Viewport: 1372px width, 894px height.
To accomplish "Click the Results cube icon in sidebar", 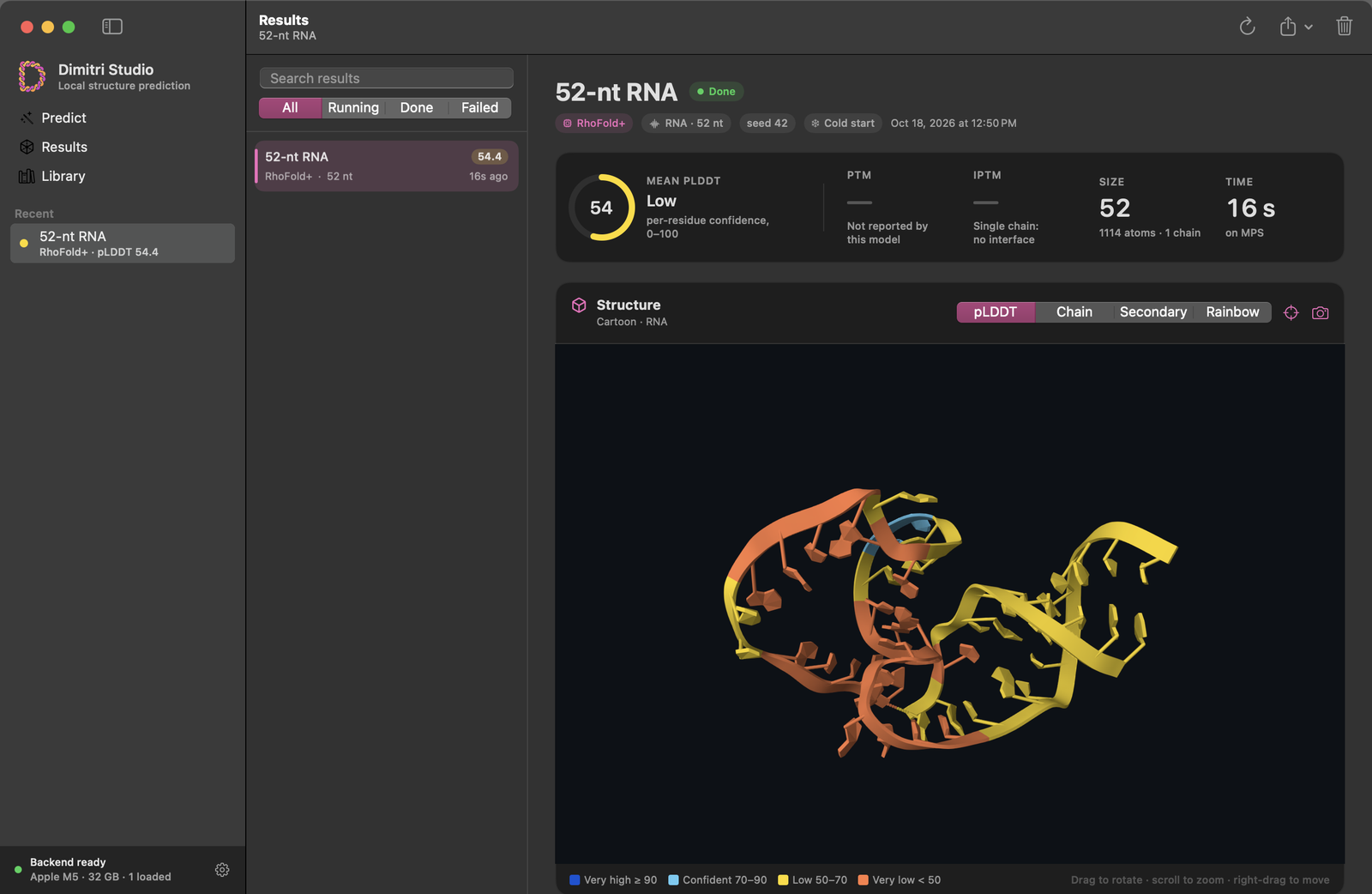I will click(x=27, y=147).
